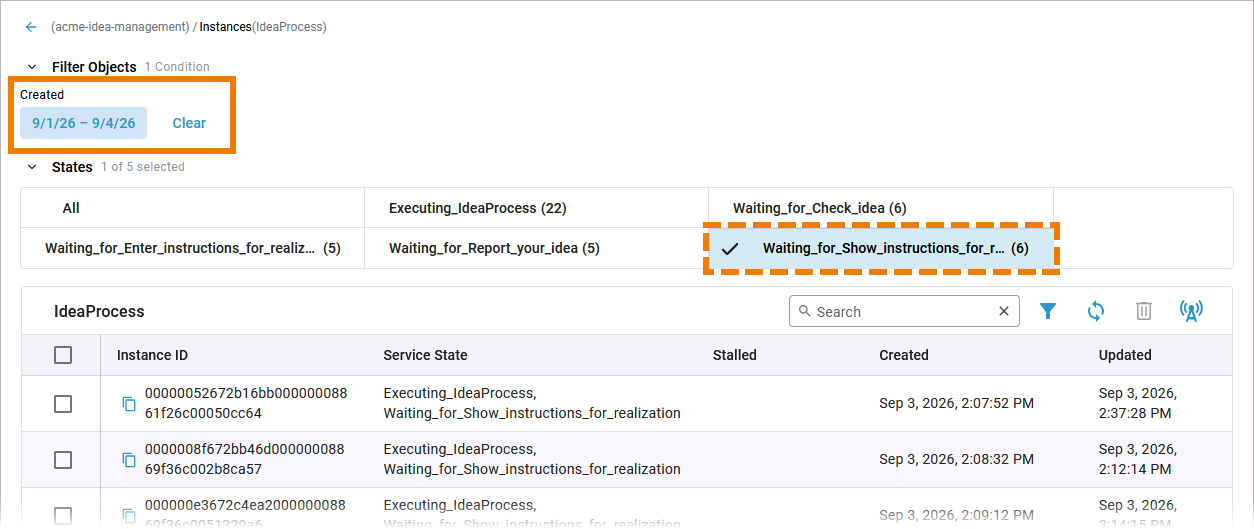Refresh the IdeaProcess instance list
The width and height of the screenshot is (1254, 529).
click(1096, 311)
